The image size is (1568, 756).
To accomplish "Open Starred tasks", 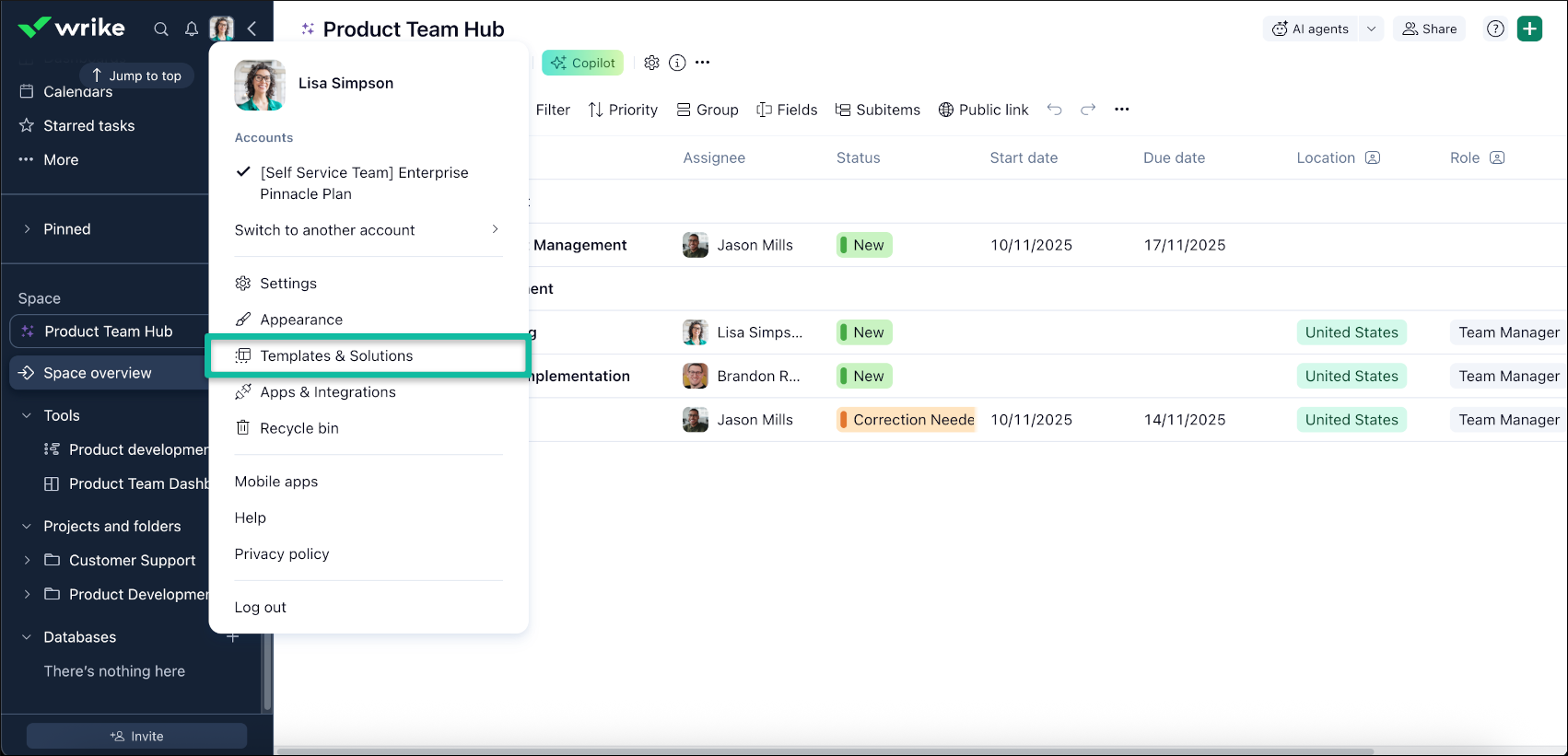I will click(88, 125).
